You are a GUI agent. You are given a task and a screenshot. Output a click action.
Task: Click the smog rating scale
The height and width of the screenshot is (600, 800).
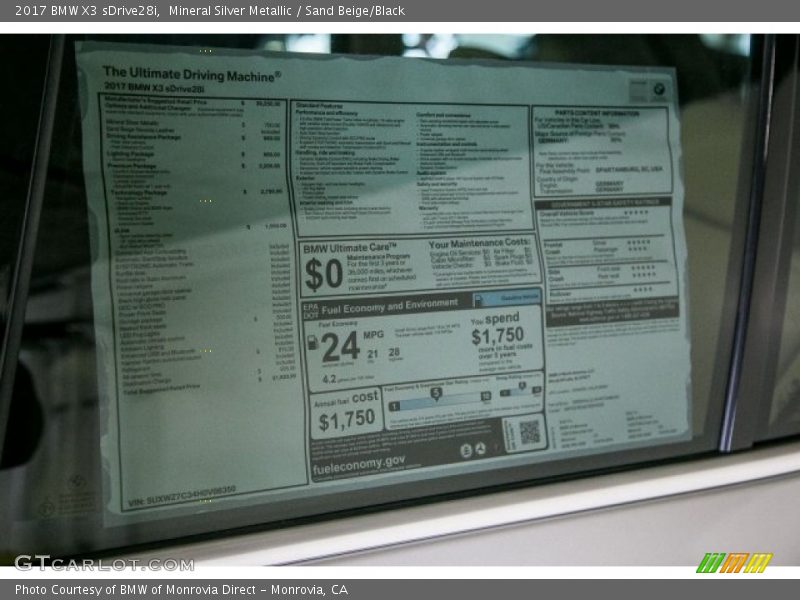coord(521,391)
